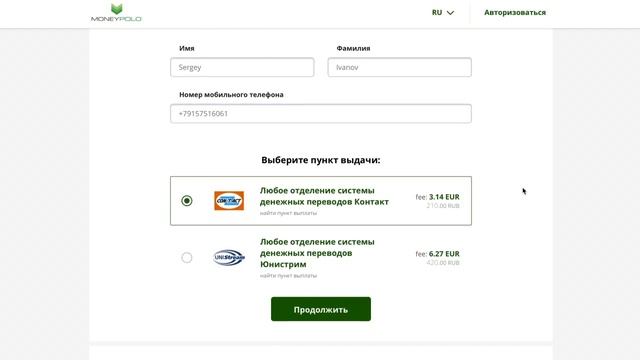
Task: Select the Контакт payout radio button
Action: coord(187,201)
